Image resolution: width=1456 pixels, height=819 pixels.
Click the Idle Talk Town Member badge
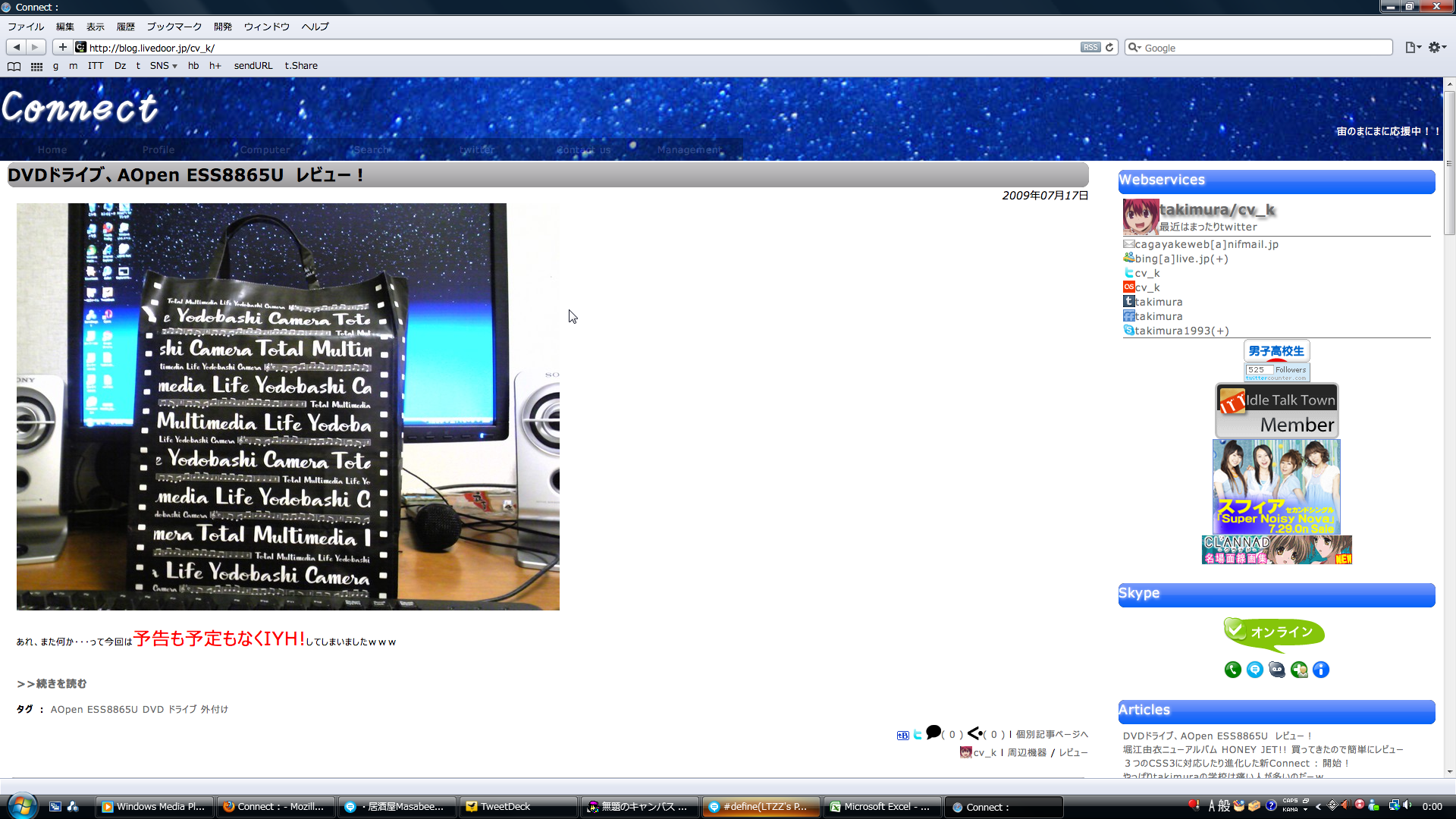point(1277,410)
